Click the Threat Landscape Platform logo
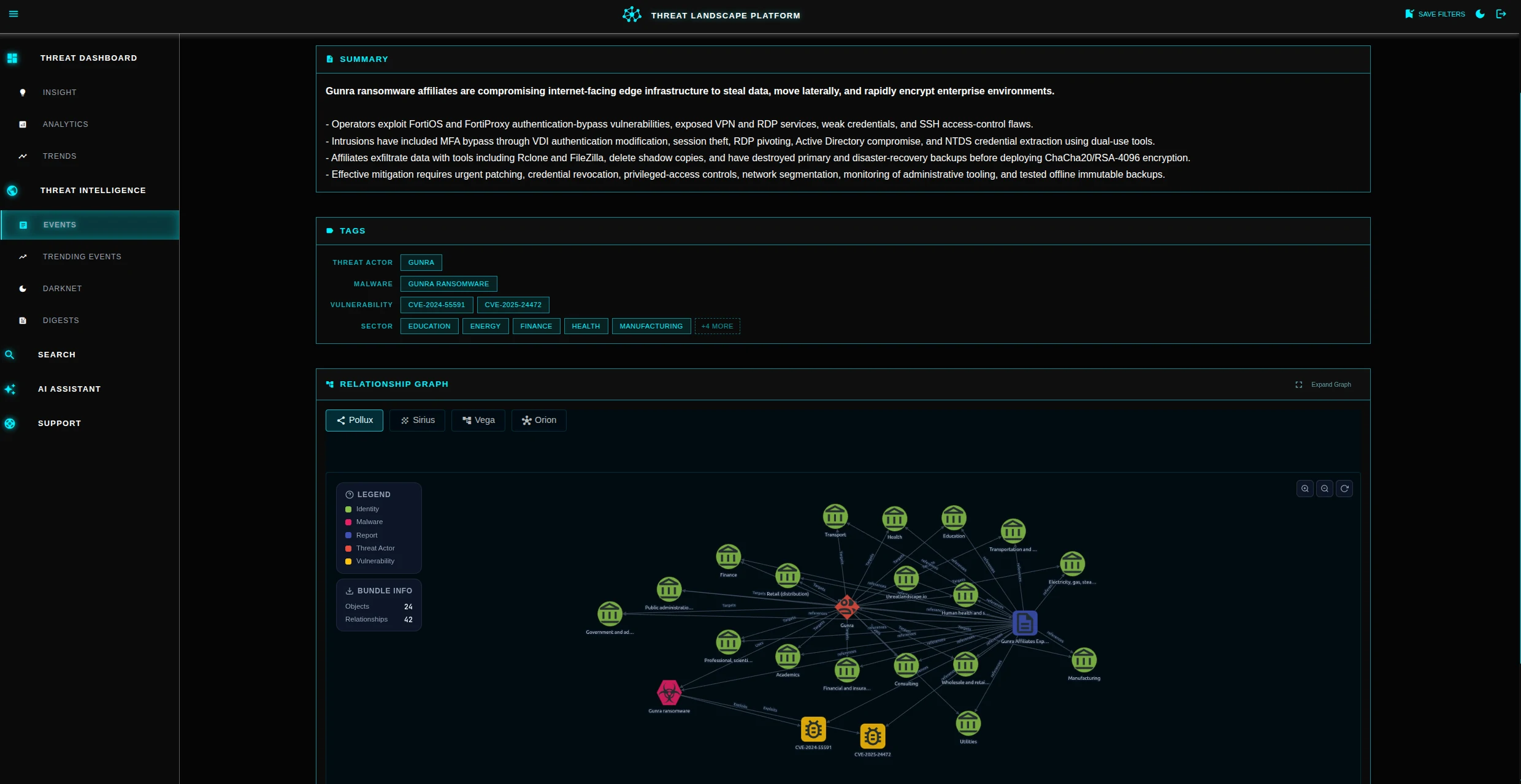This screenshot has height=784, width=1521. [x=632, y=15]
